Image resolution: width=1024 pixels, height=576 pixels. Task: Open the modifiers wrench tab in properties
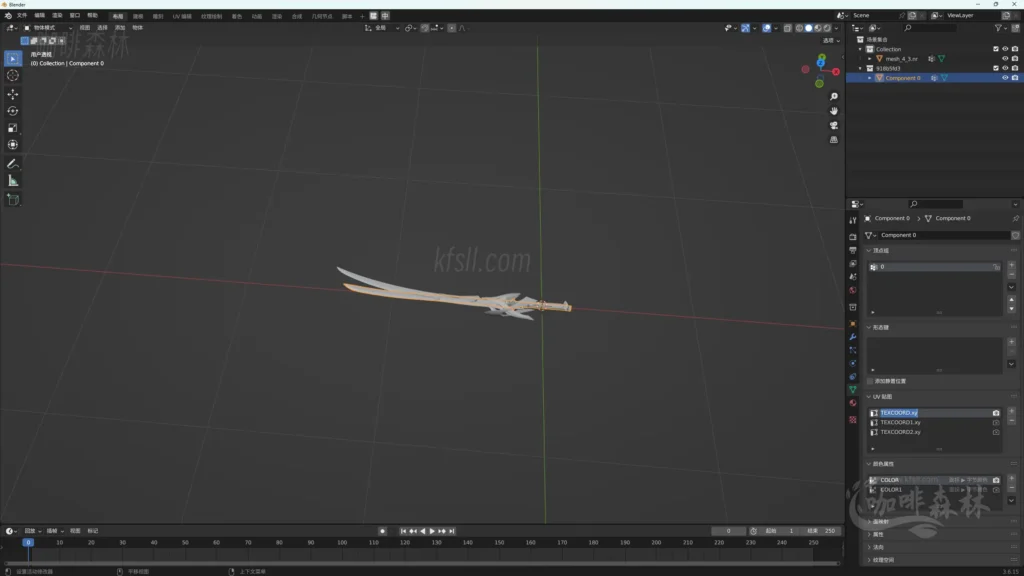click(853, 337)
